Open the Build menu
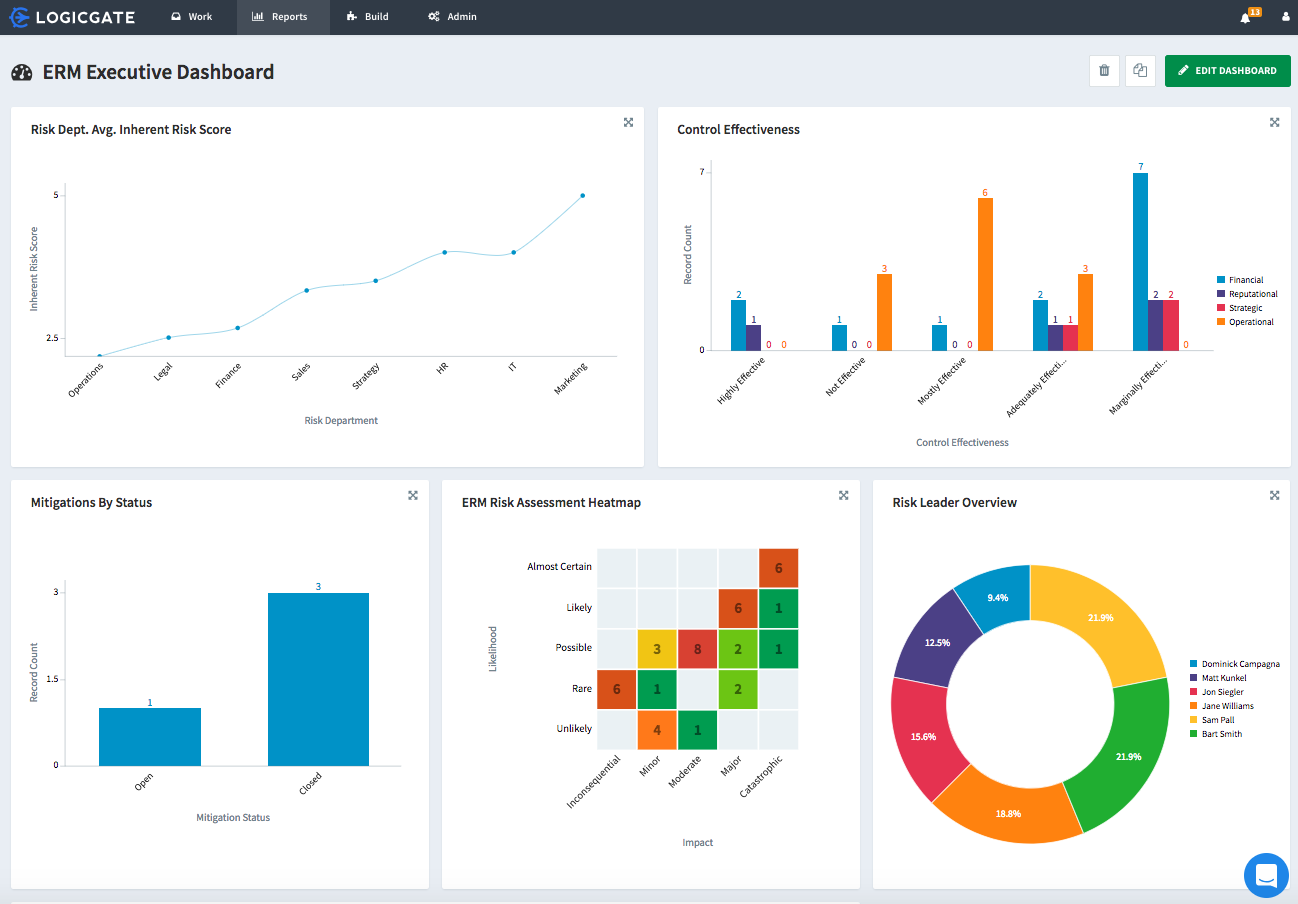This screenshot has width=1298, height=904. pos(367,17)
